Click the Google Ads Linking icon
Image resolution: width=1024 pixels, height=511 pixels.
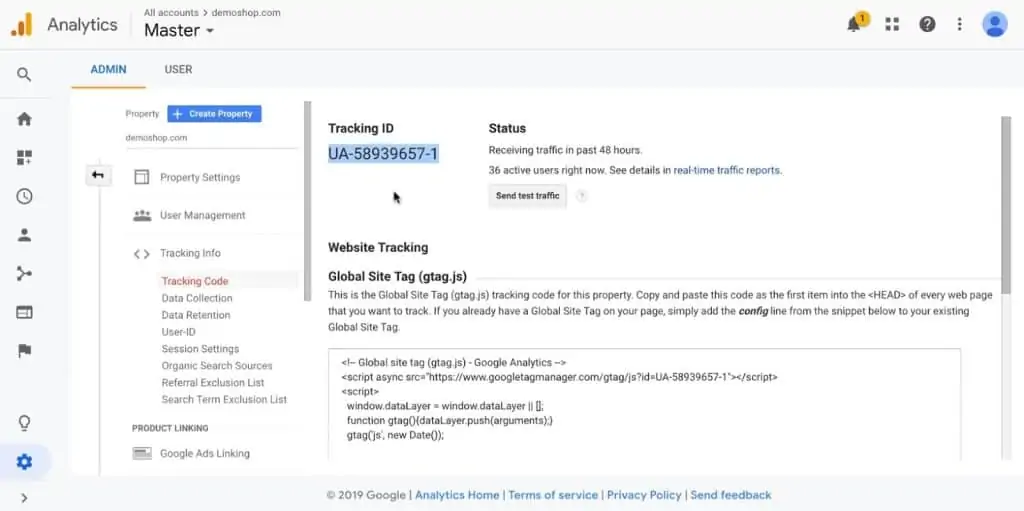[x=142, y=453]
